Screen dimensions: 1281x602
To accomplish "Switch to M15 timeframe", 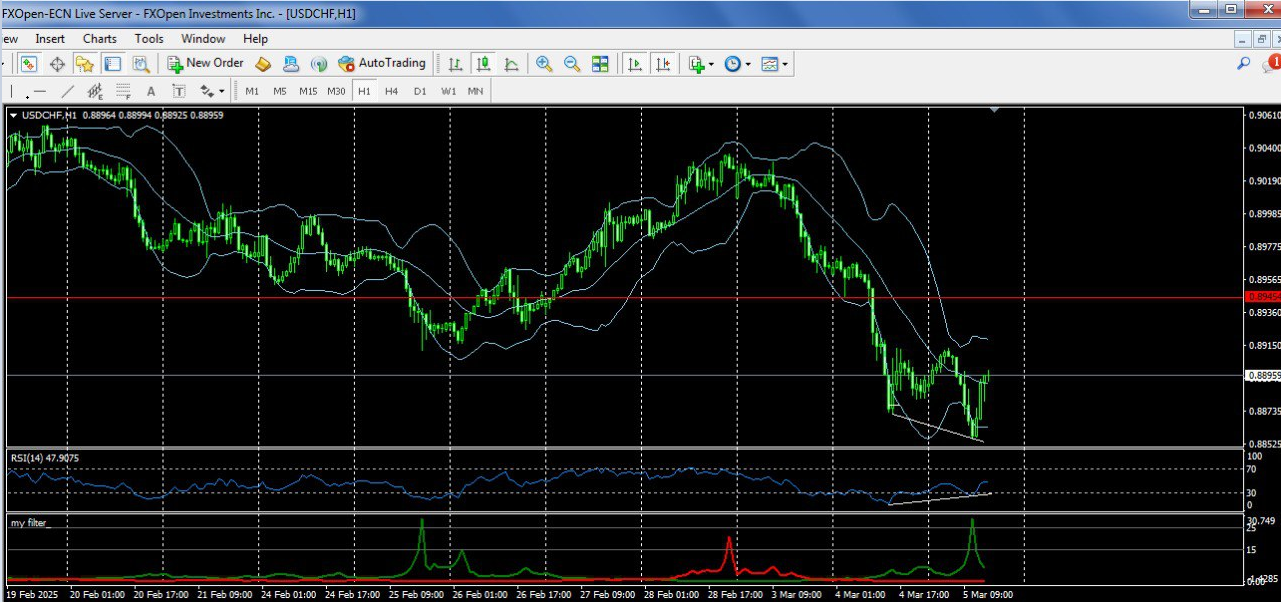I will coord(308,91).
